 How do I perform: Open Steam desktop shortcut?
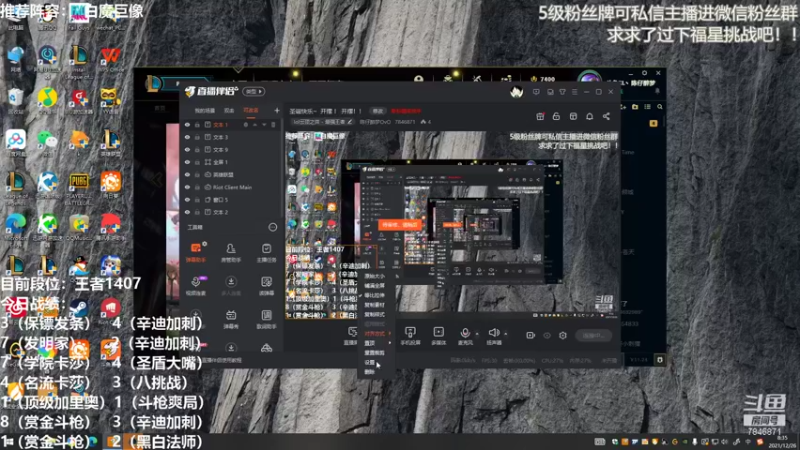79,308
